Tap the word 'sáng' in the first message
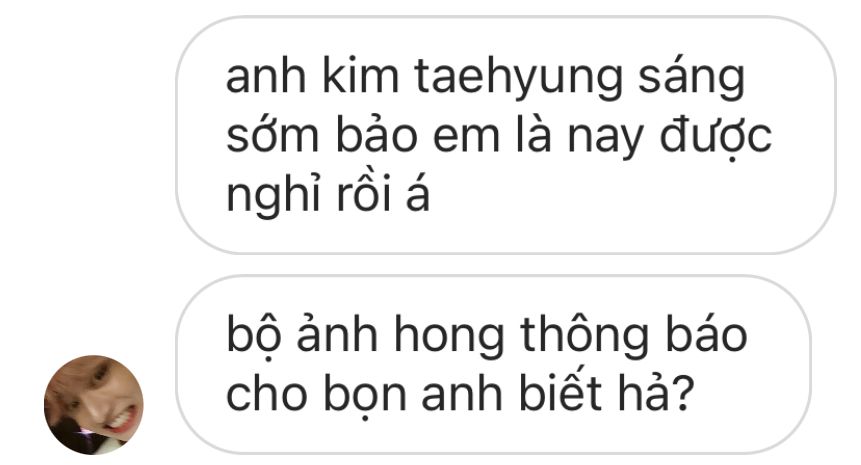The width and height of the screenshot is (861, 465). (x=691, y=77)
